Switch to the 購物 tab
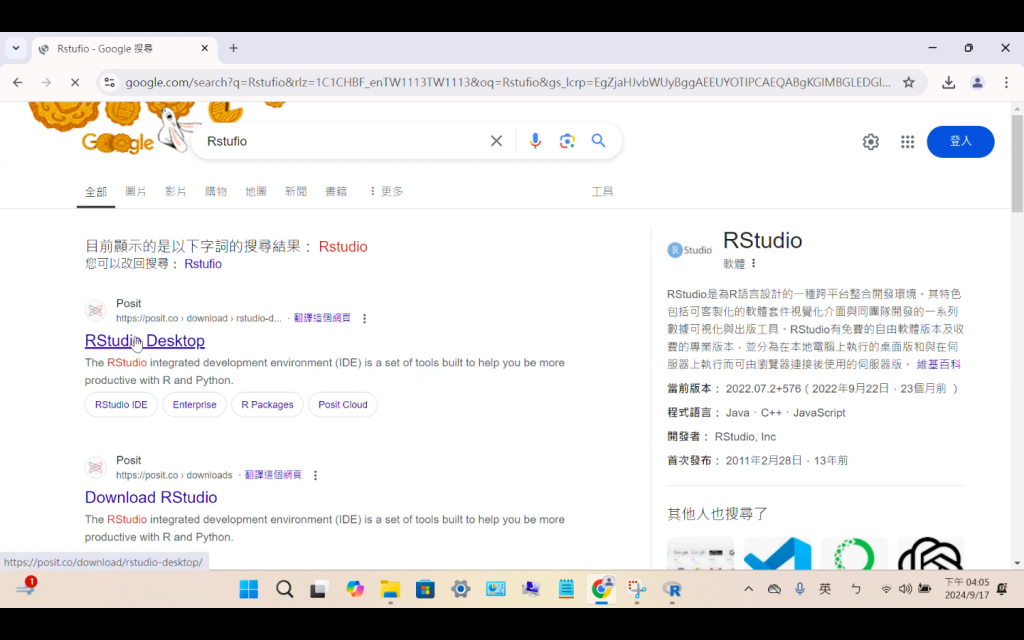1024x640 pixels. [x=216, y=191]
